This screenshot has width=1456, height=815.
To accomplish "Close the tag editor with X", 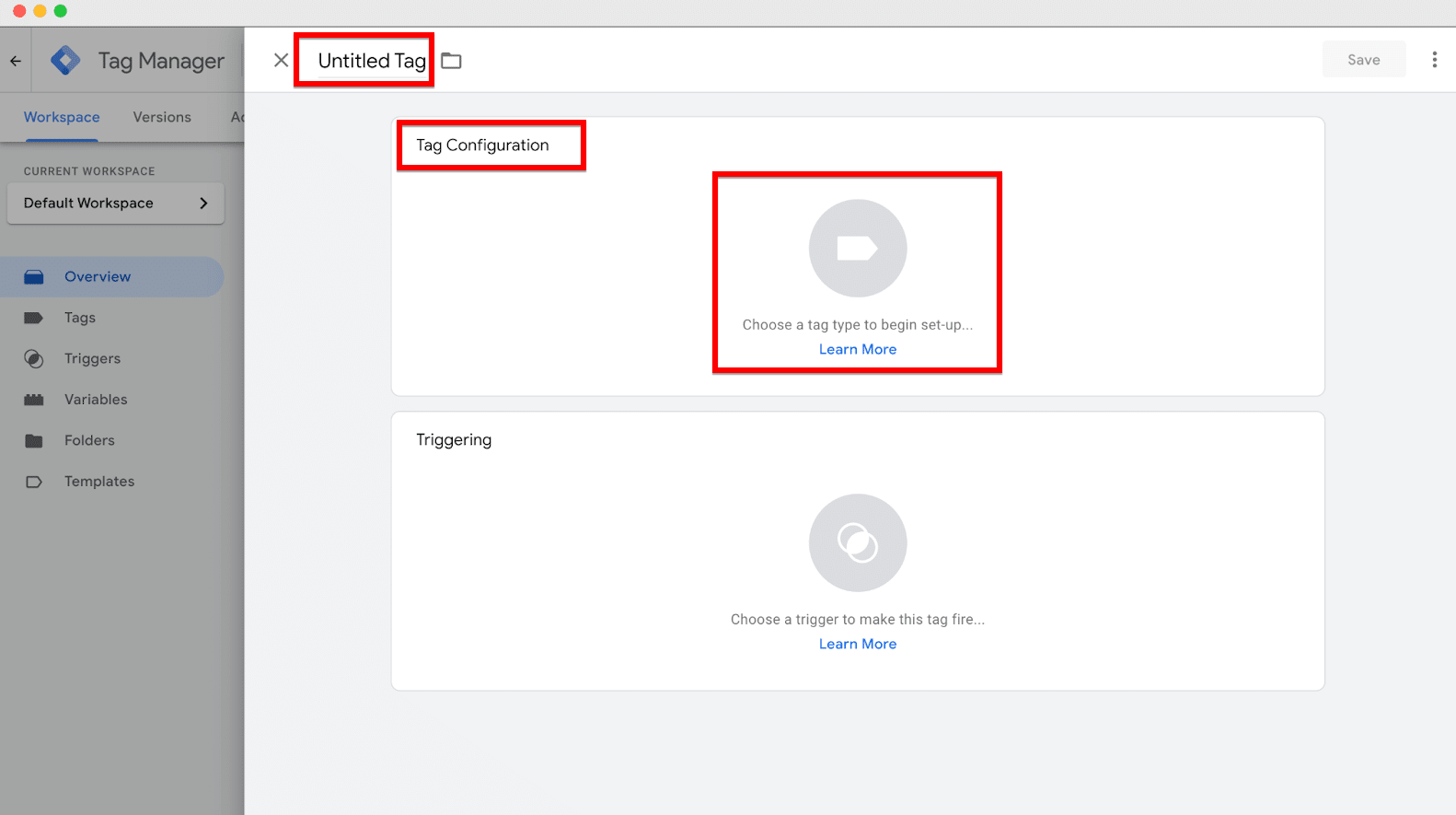I will coord(281,61).
